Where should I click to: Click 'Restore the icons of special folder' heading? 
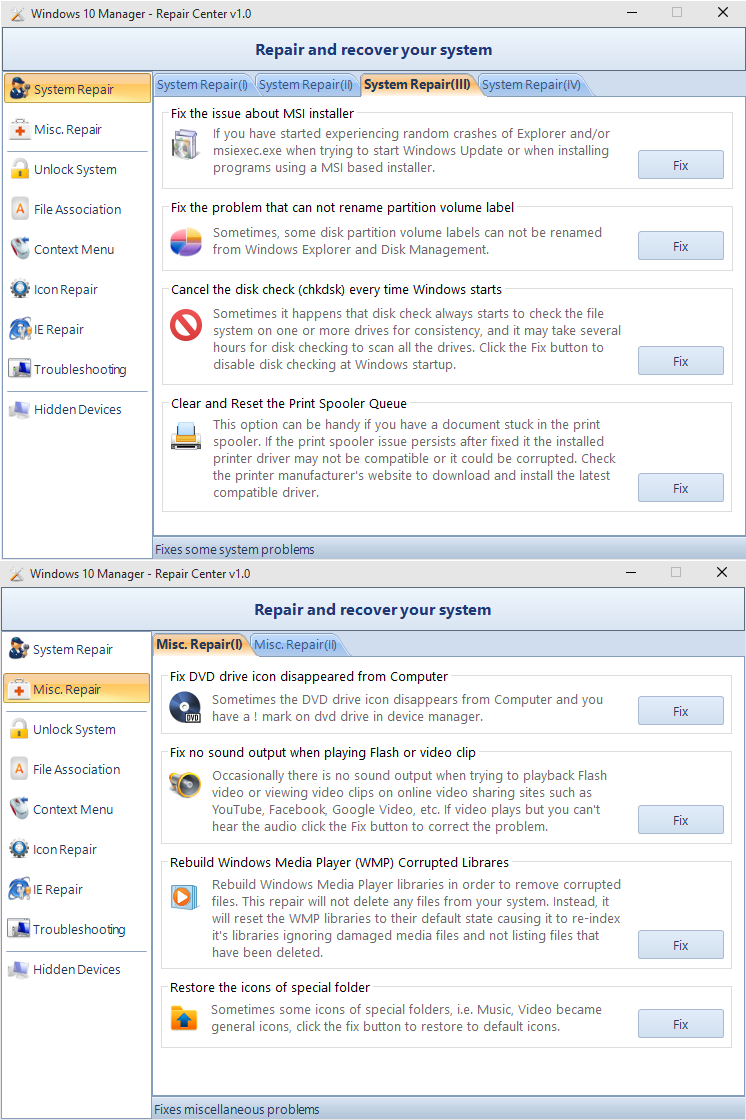pyautogui.click(x=269, y=988)
